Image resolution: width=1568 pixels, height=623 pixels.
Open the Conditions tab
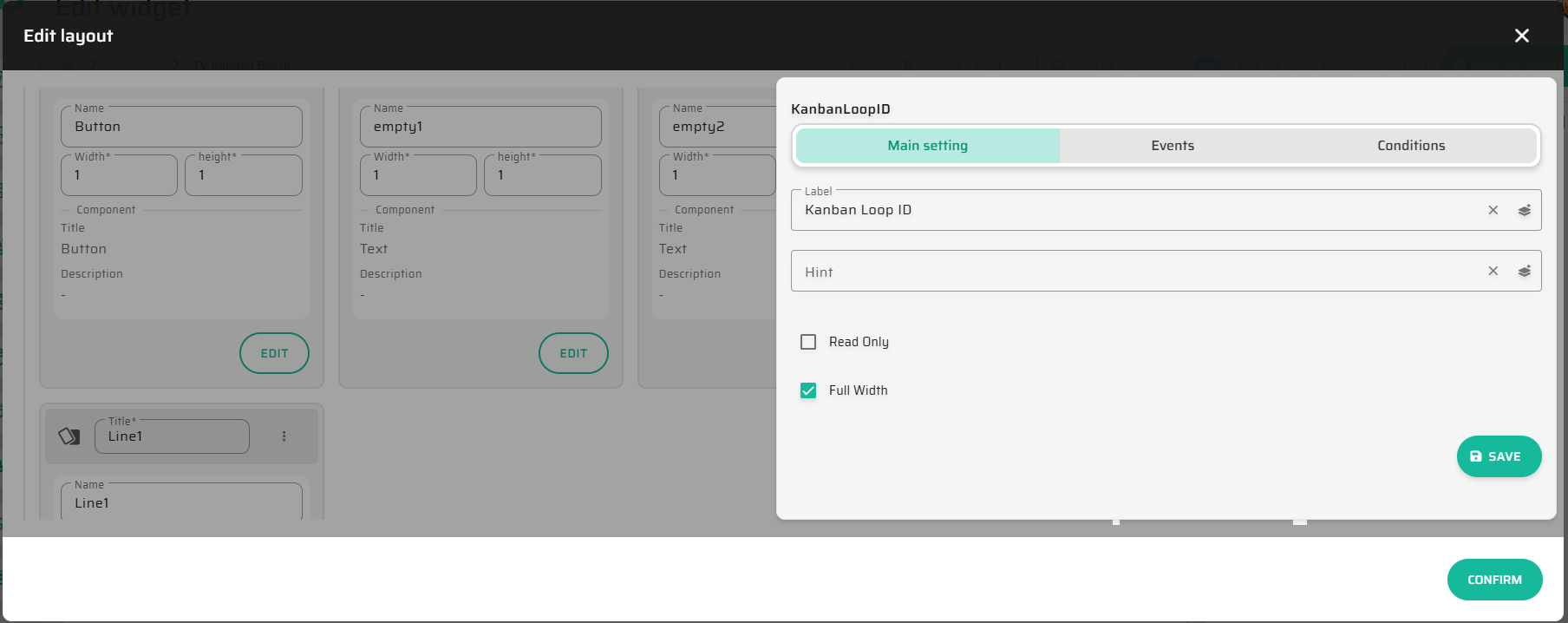[x=1410, y=146]
